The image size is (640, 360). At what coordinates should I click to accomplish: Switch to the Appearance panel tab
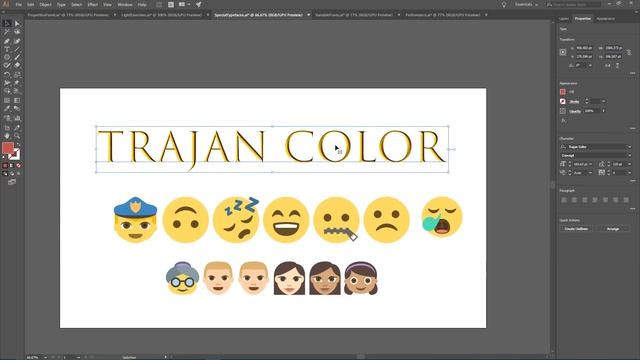point(605,19)
